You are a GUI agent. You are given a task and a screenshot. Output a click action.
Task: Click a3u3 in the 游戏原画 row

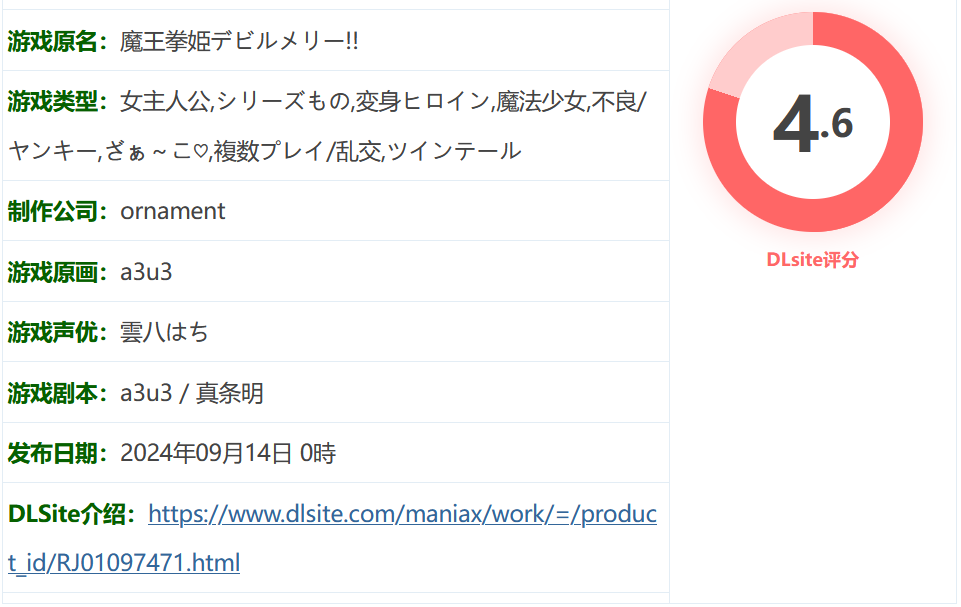tap(146, 272)
